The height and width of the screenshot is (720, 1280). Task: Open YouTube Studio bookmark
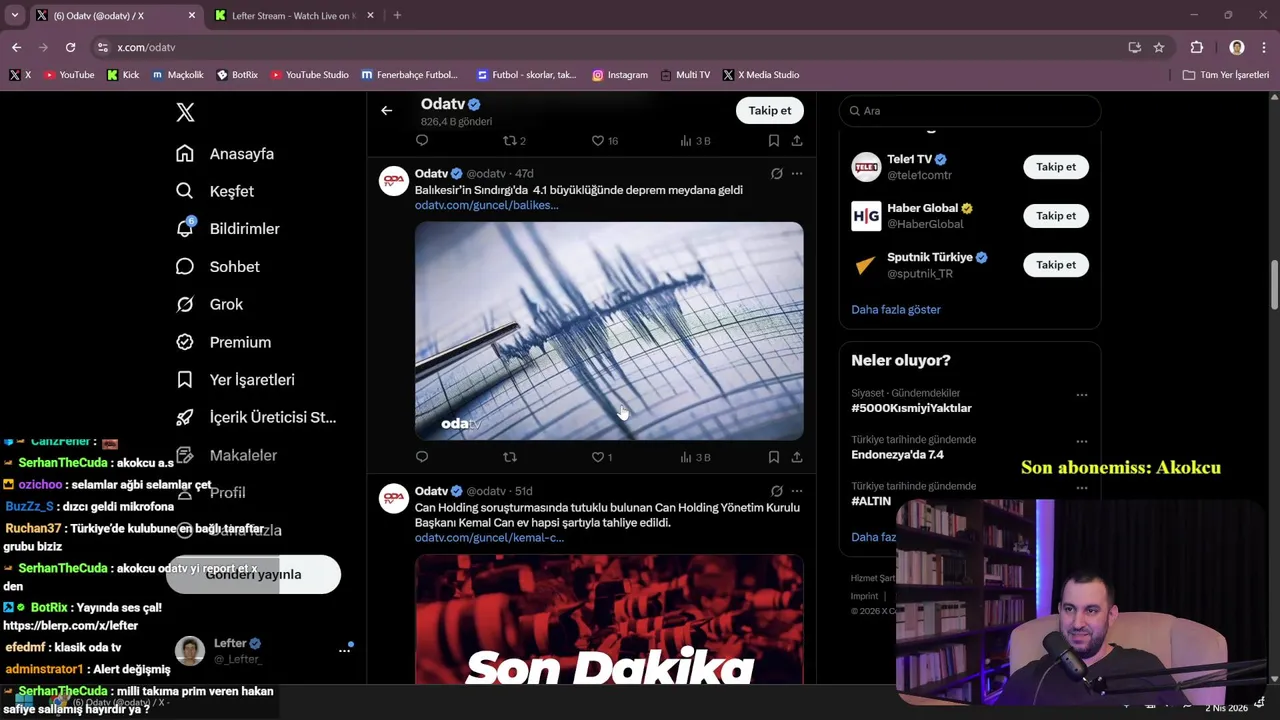[x=309, y=75]
